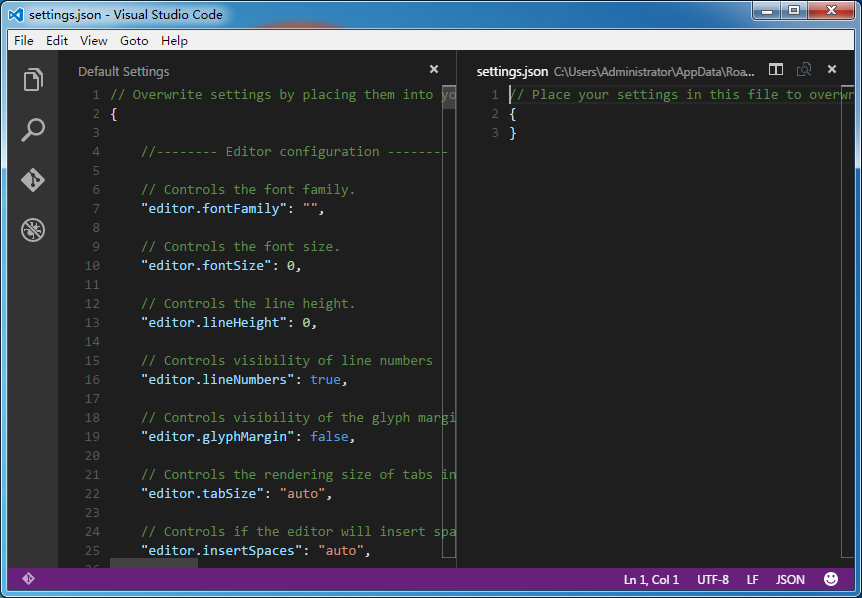Open the View menu
Image resolution: width=862 pixels, height=598 pixels.
coord(94,41)
